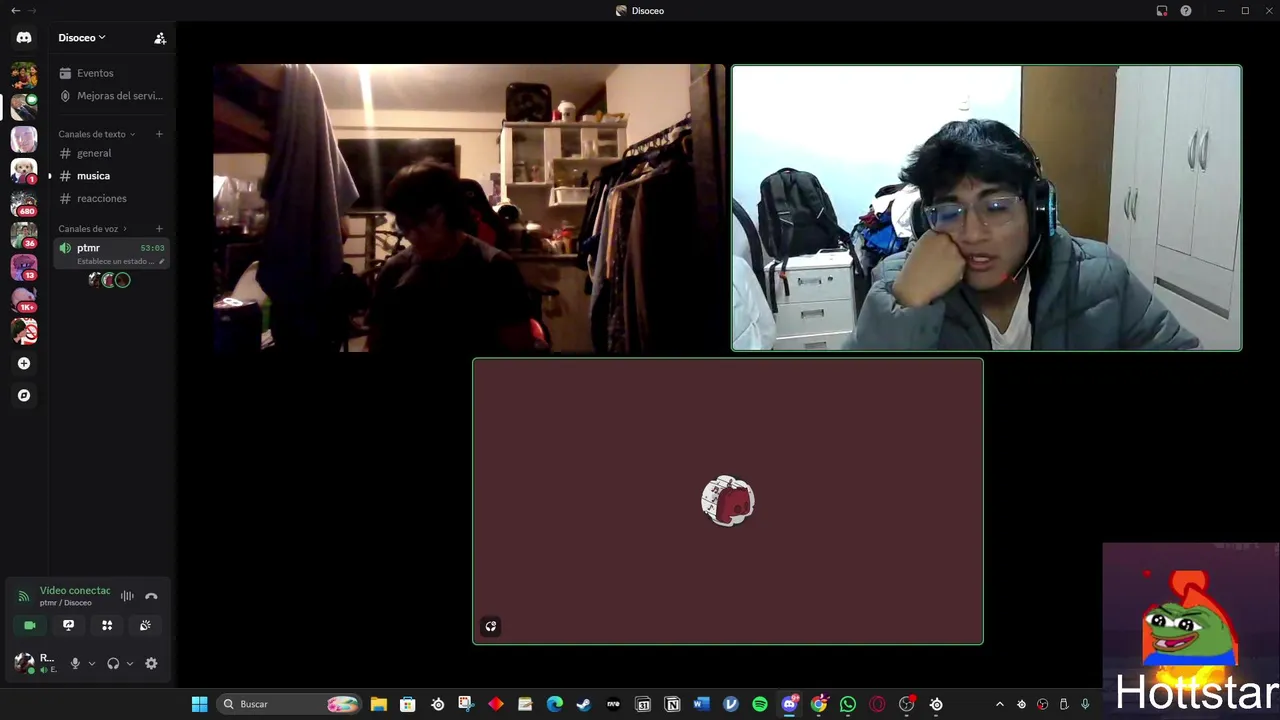Disconnect from voice call with hang-up icon
This screenshot has height=720, width=1280.
(151, 596)
